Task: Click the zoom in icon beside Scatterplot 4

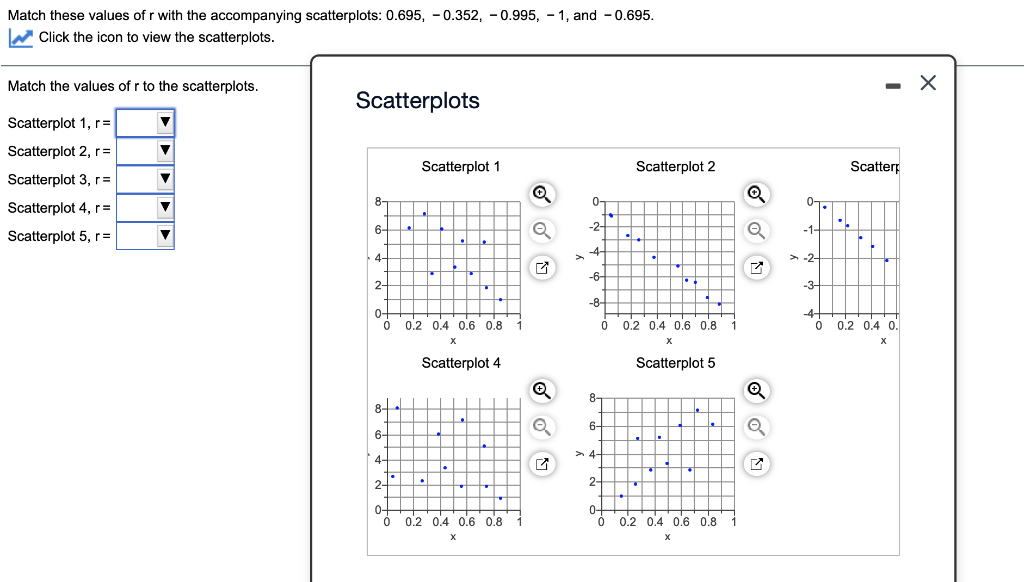Action: click(x=542, y=390)
